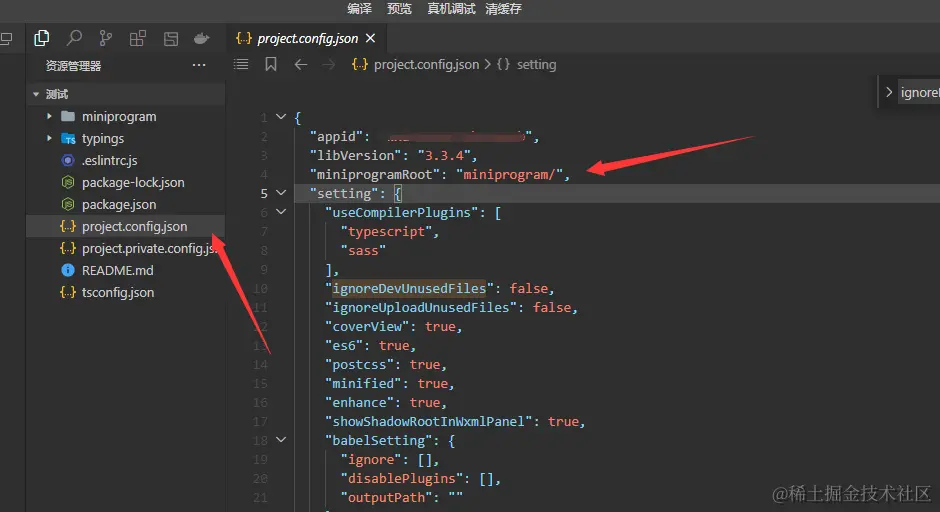Click the package.json node icon

pyautogui.click(x=68, y=204)
